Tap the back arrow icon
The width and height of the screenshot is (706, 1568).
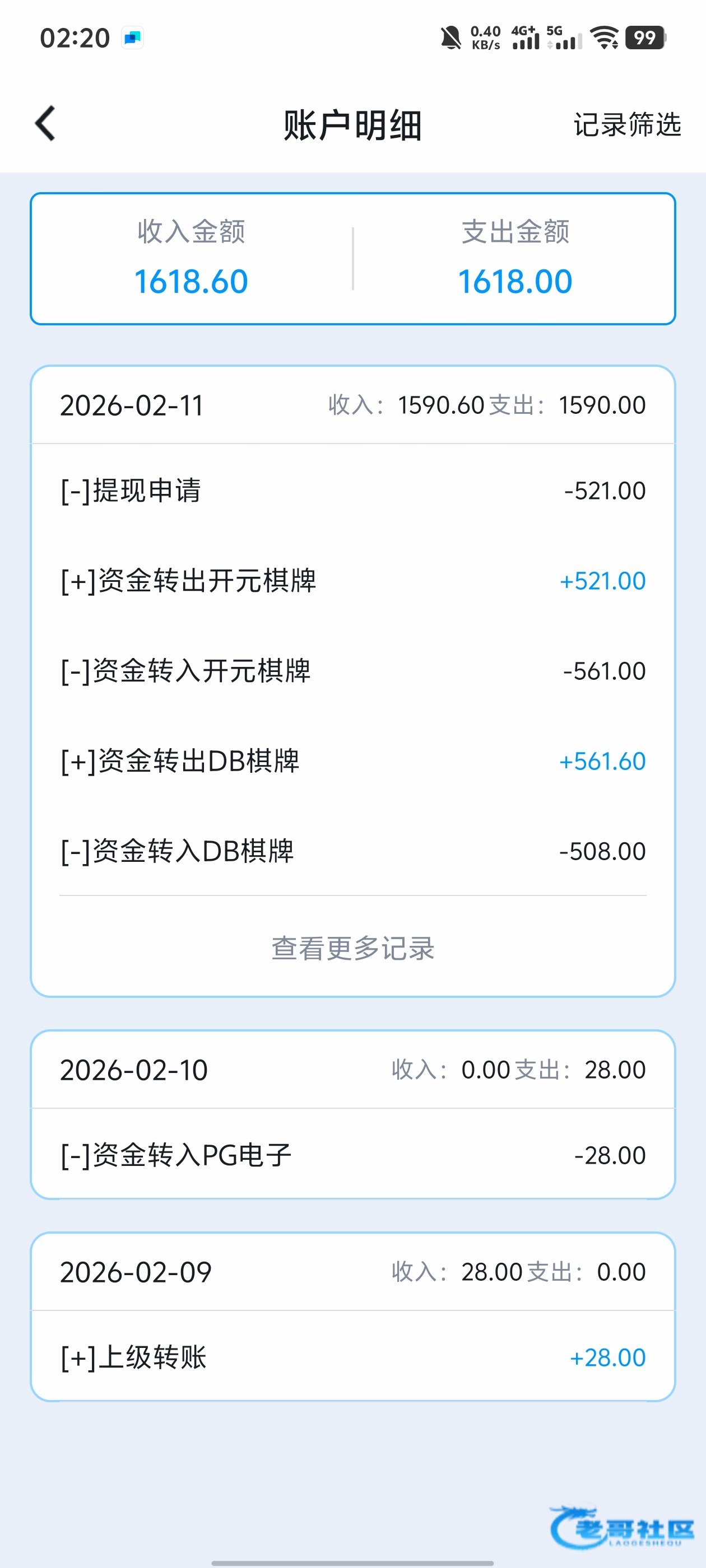pos(46,124)
